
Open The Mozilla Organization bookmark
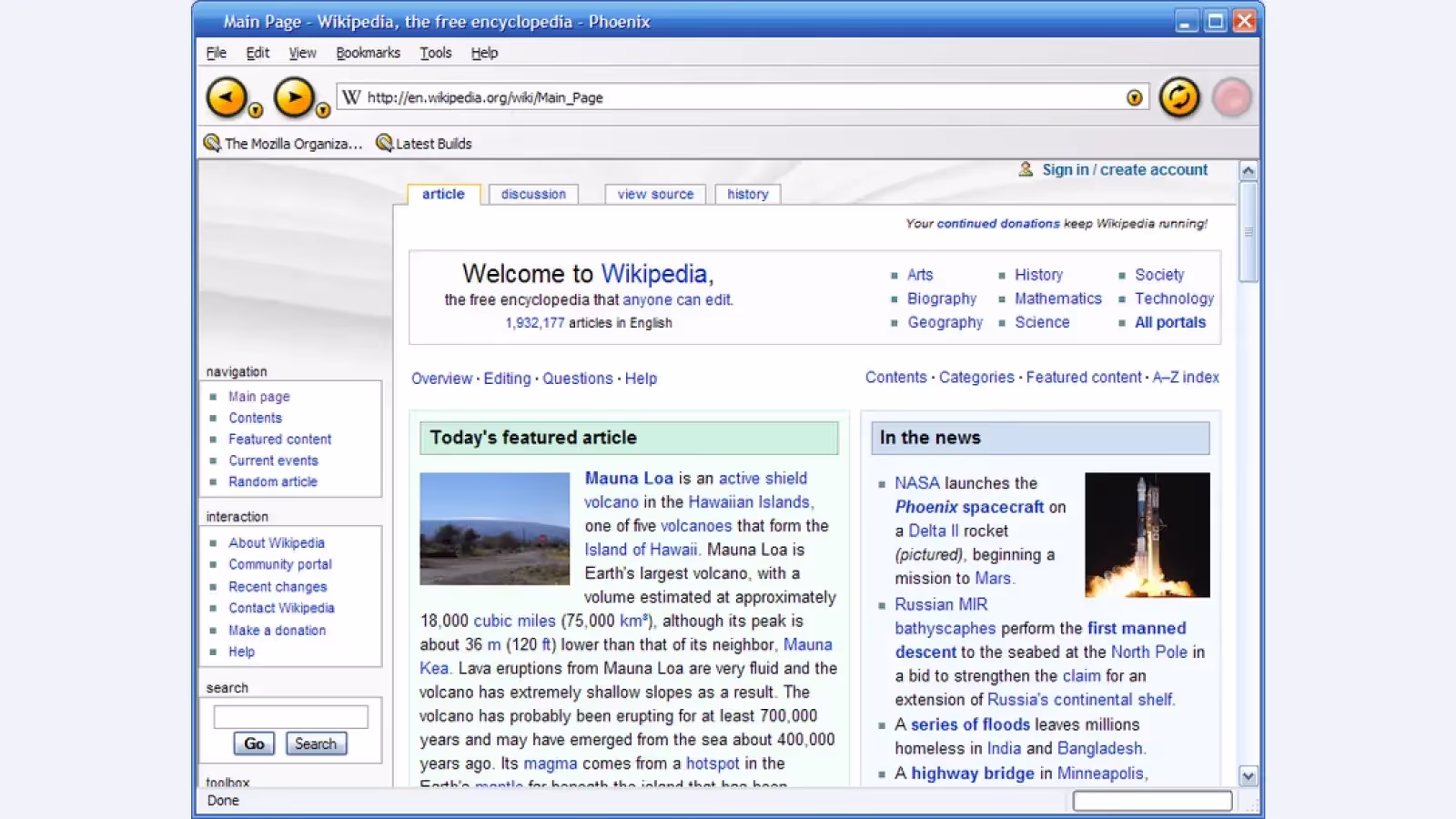[283, 144]
